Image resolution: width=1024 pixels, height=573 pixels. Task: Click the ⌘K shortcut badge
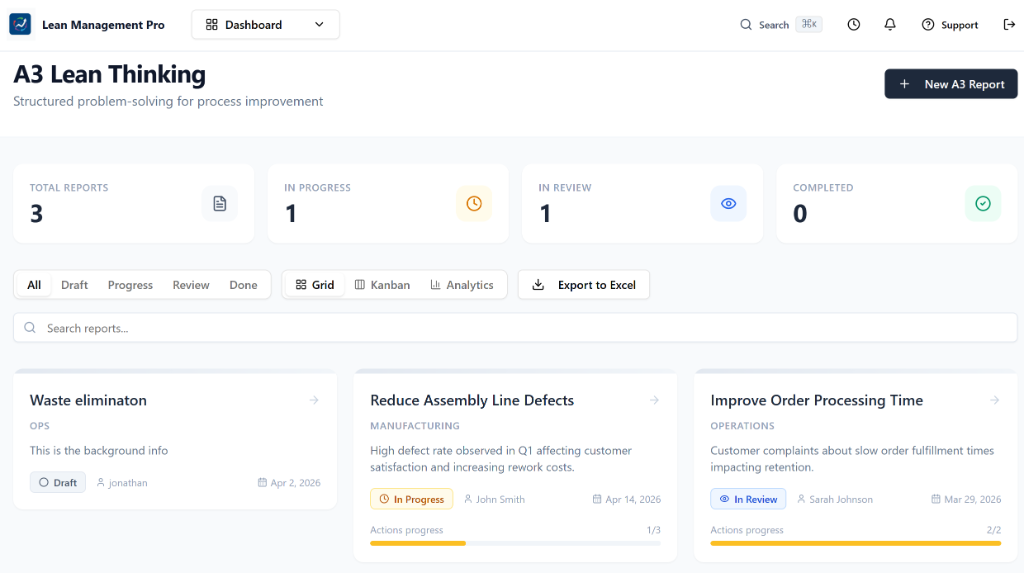808,24
